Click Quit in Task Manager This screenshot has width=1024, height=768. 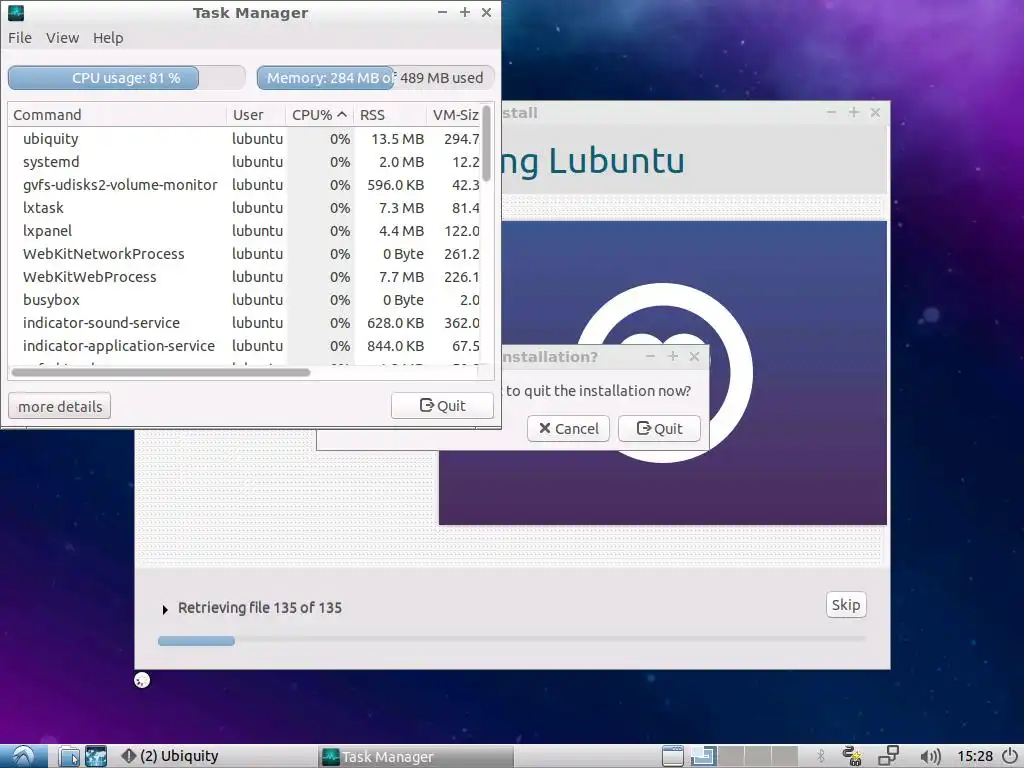(442, 406)
